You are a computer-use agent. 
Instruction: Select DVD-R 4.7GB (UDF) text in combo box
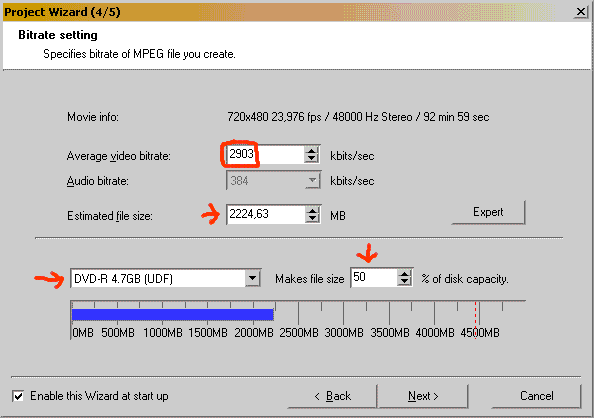point(123,279)
